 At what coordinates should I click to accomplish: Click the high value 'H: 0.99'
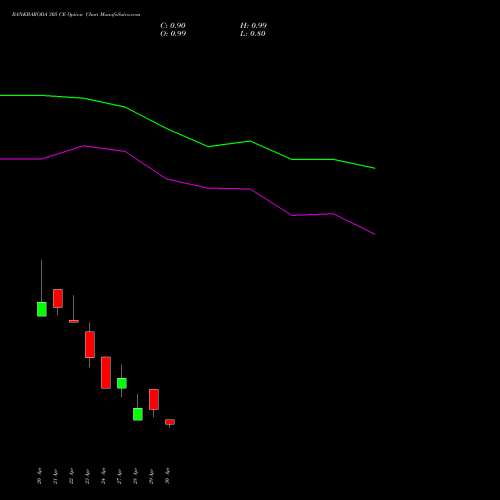point(253,25)
